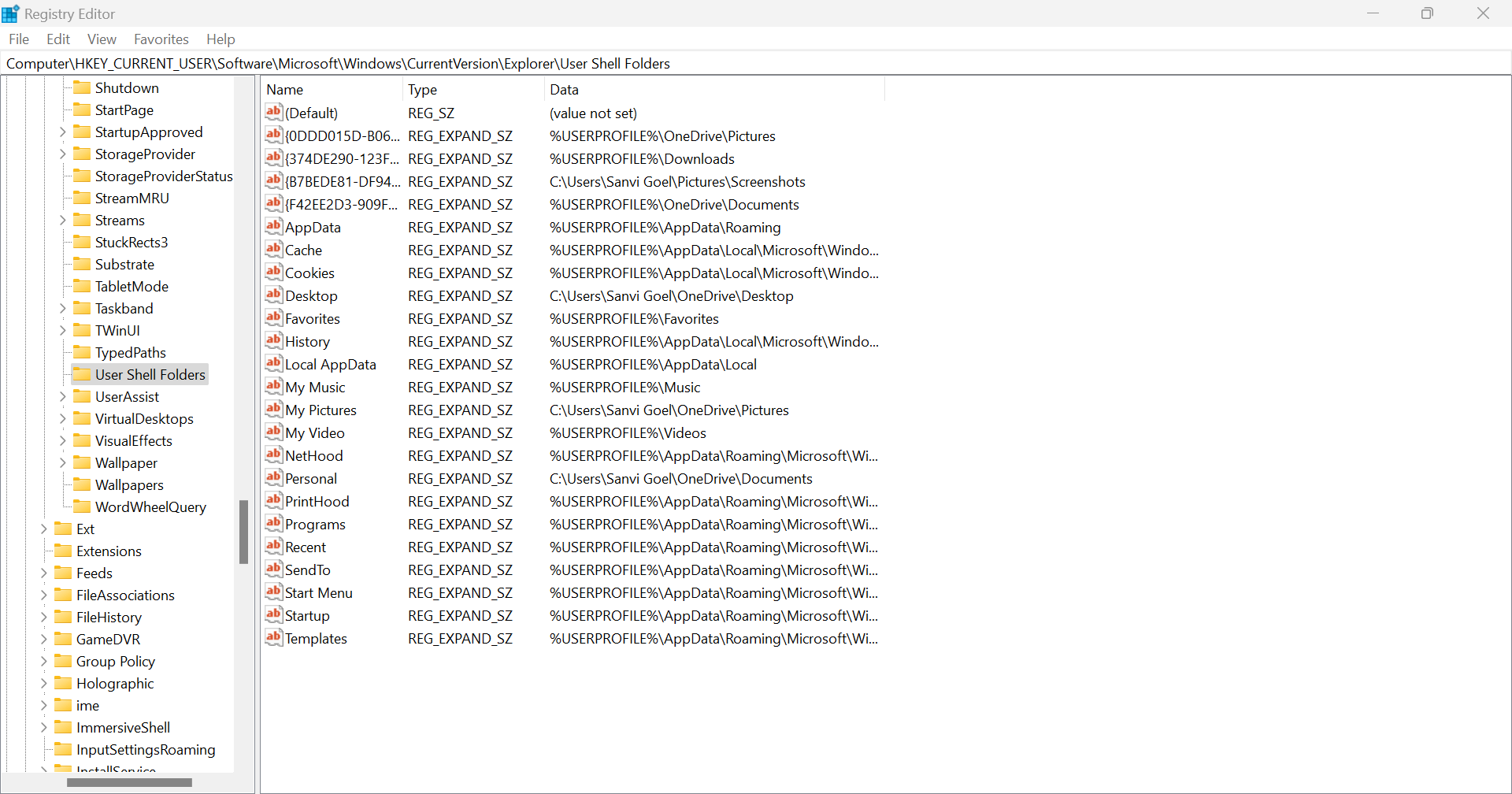
Task: Click the string icon beside AppData value
Action: pos(273,227)
